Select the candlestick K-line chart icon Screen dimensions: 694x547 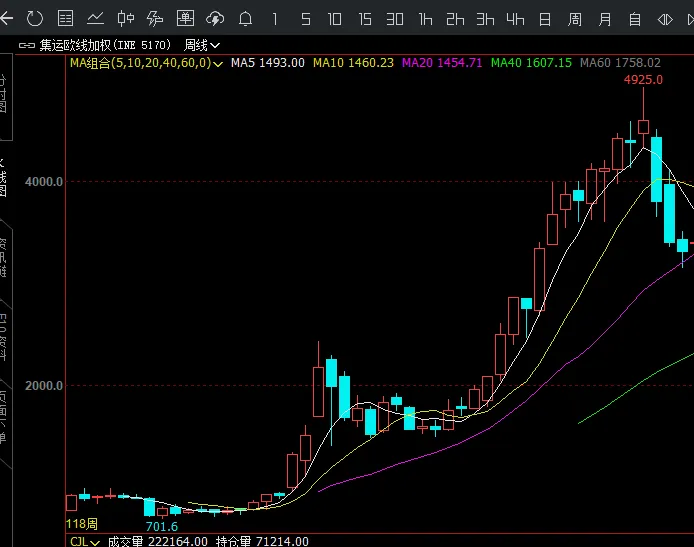(x=126, y=19)
